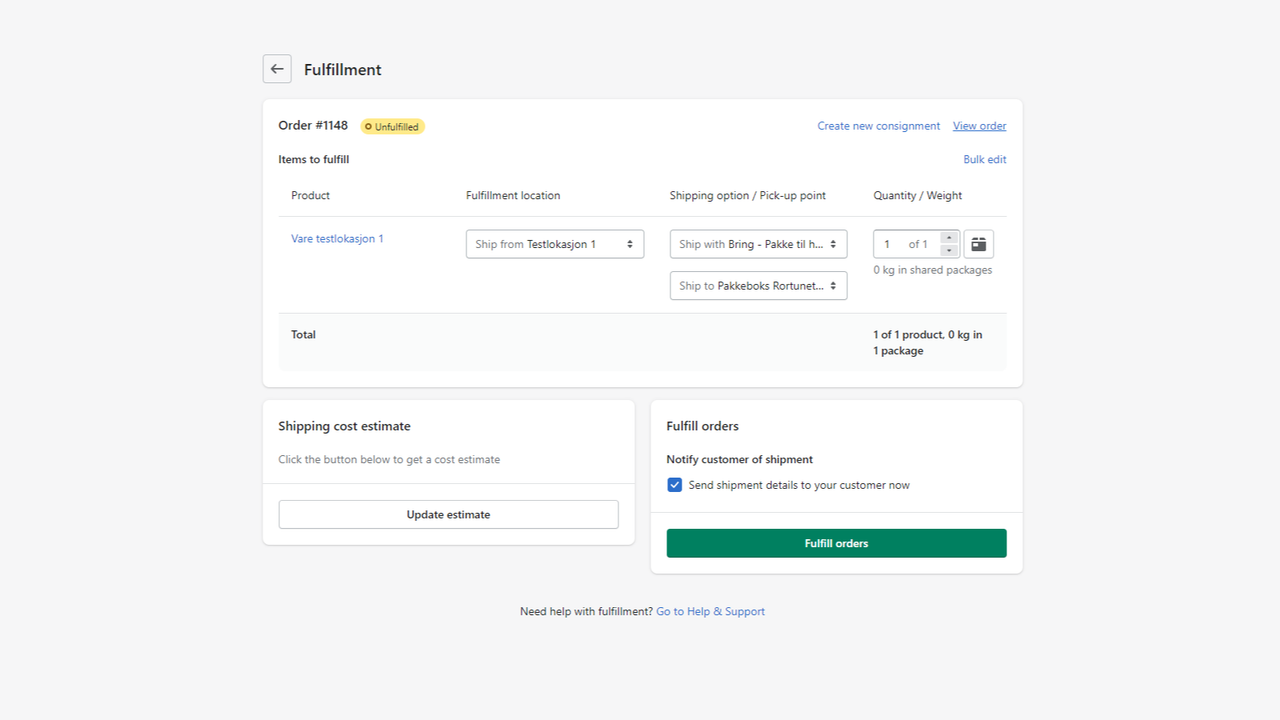Click the Fulfillment page title
1280x720 pixels.
pyautogui.click(x=342, y=69)
